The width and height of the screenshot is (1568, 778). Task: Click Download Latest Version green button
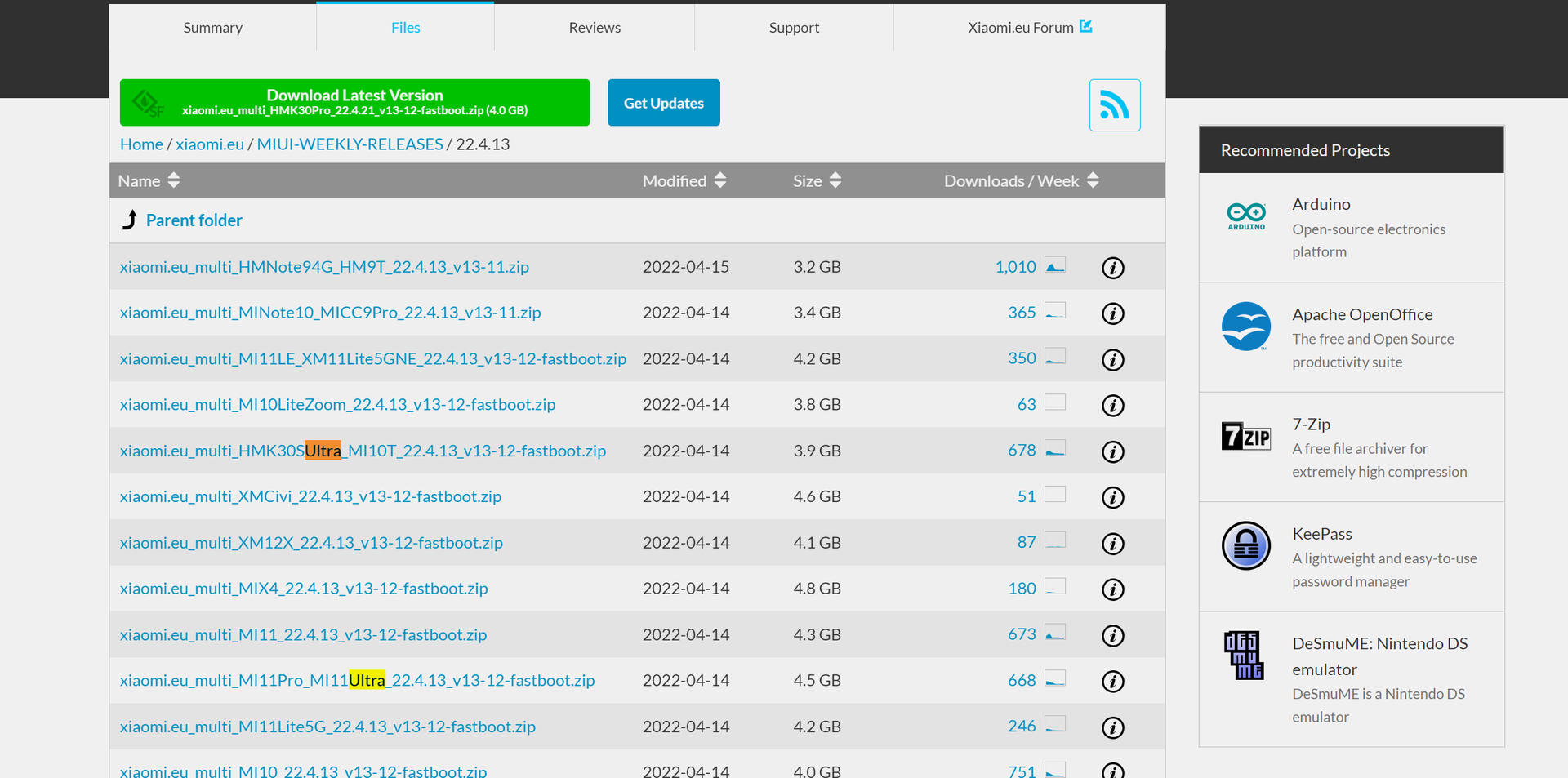[354, 102]
